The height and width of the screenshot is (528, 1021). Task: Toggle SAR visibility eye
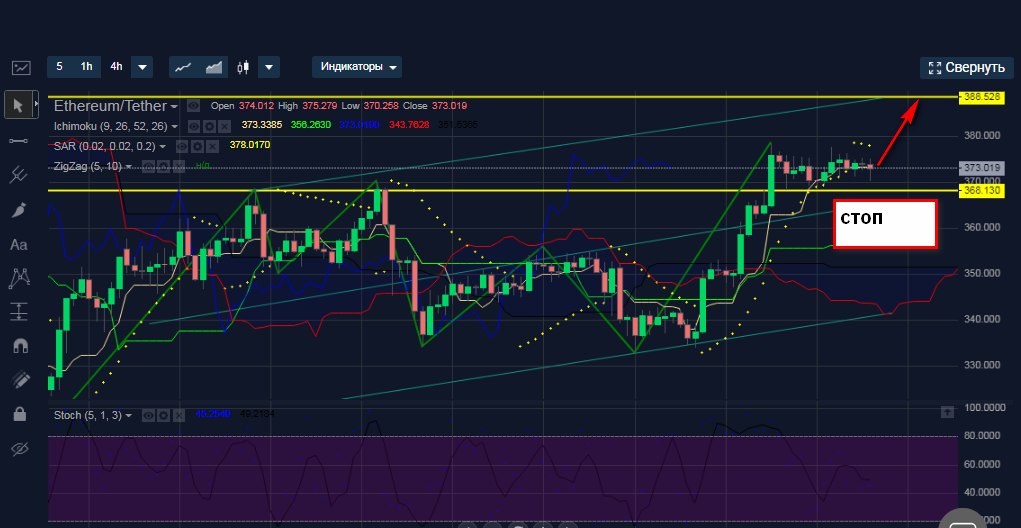182,146
